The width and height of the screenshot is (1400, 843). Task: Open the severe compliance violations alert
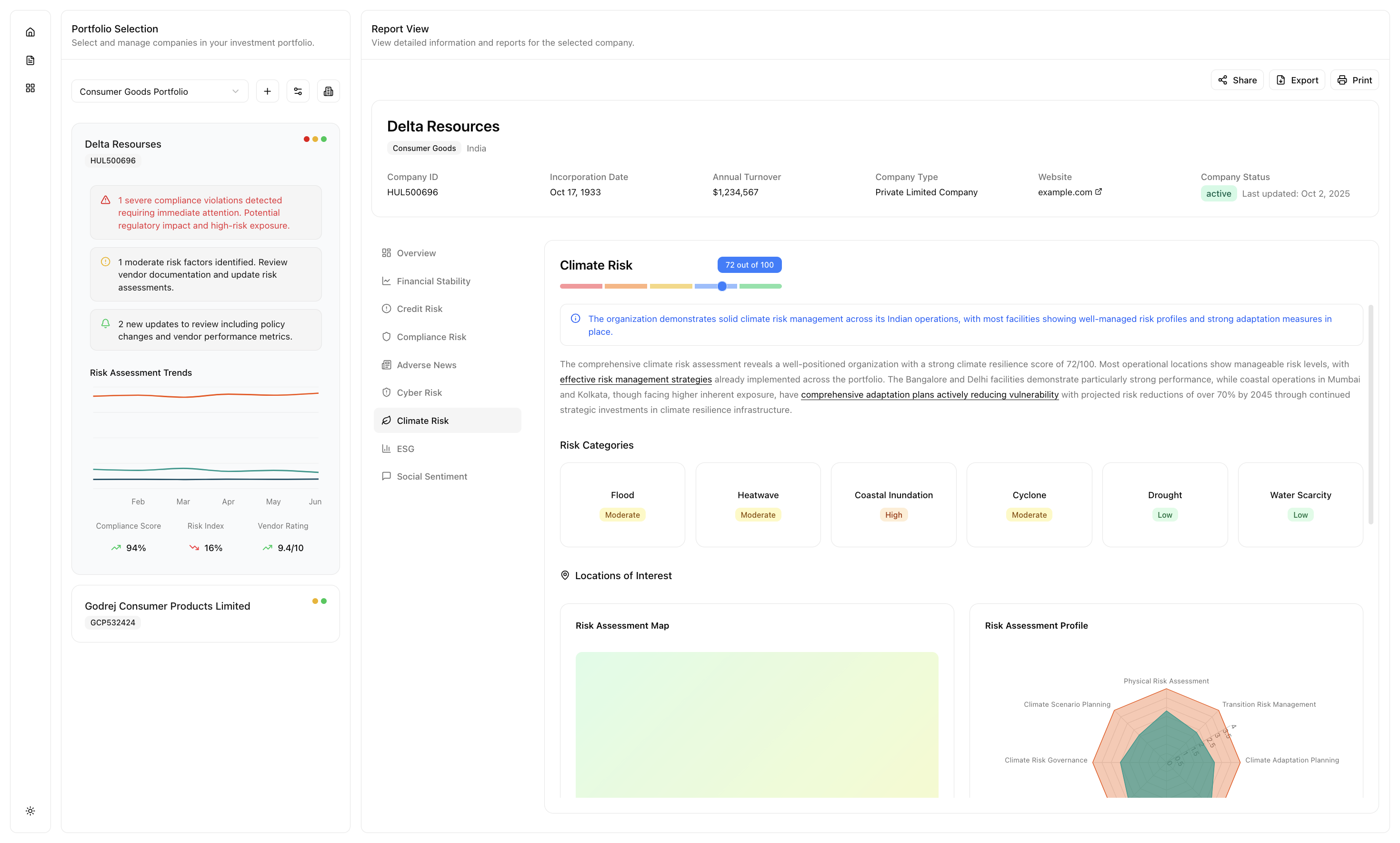click(x=206, y=212)
